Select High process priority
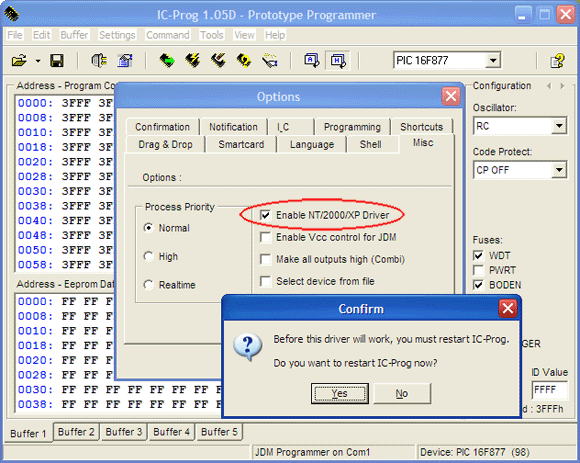The image size is (580, 463). [x=161, y=256]
